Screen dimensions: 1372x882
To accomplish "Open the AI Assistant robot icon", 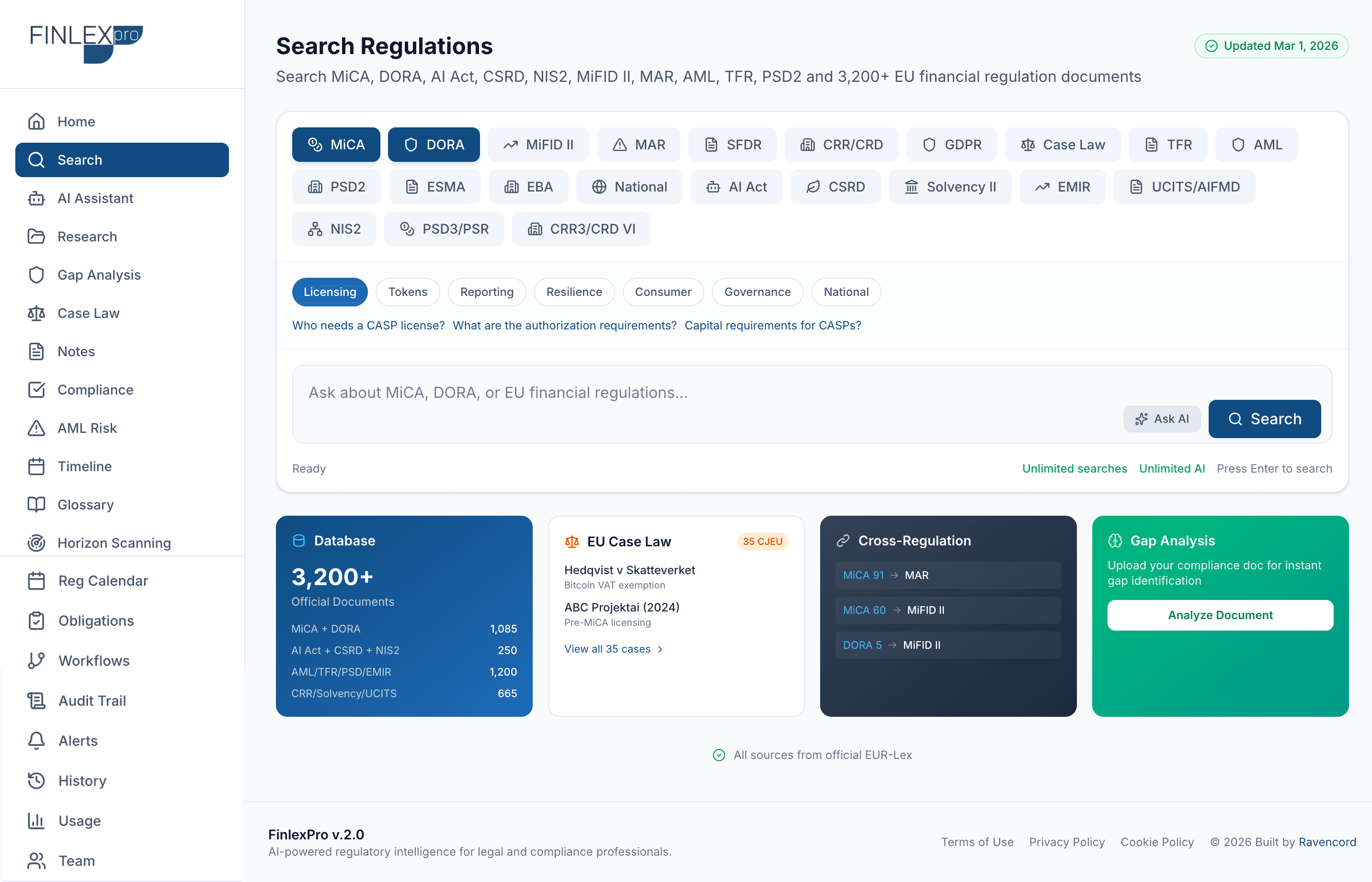I will pos(36,198).
